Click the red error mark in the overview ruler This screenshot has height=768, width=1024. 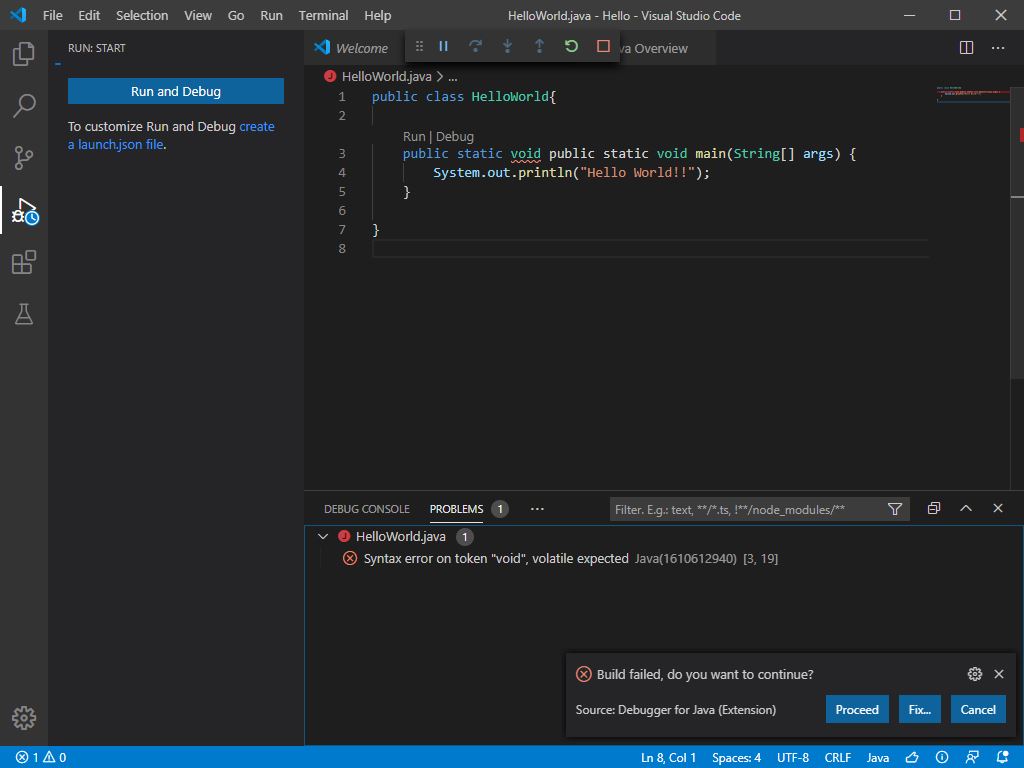(x=1021, y=135)
